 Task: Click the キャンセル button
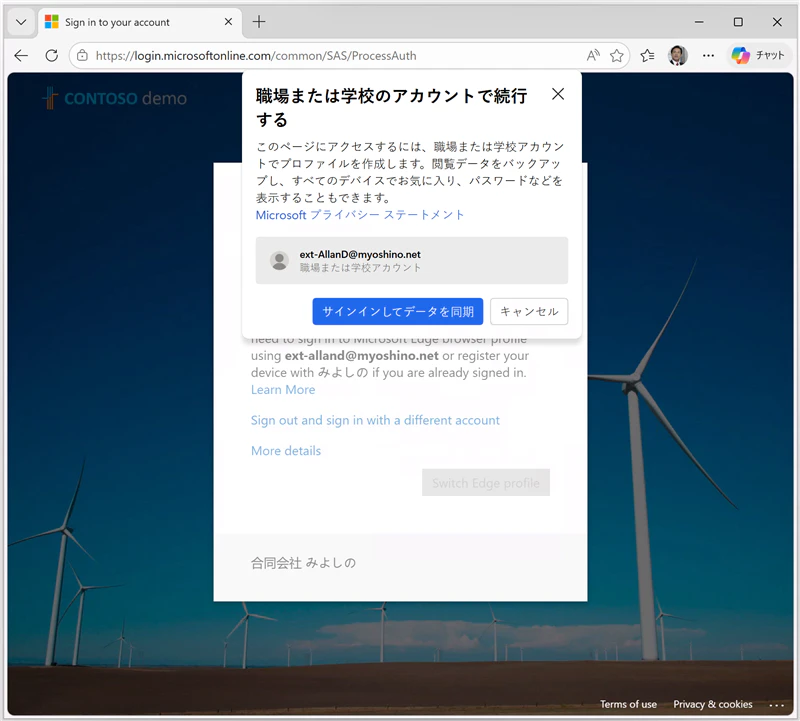point(529,311)
